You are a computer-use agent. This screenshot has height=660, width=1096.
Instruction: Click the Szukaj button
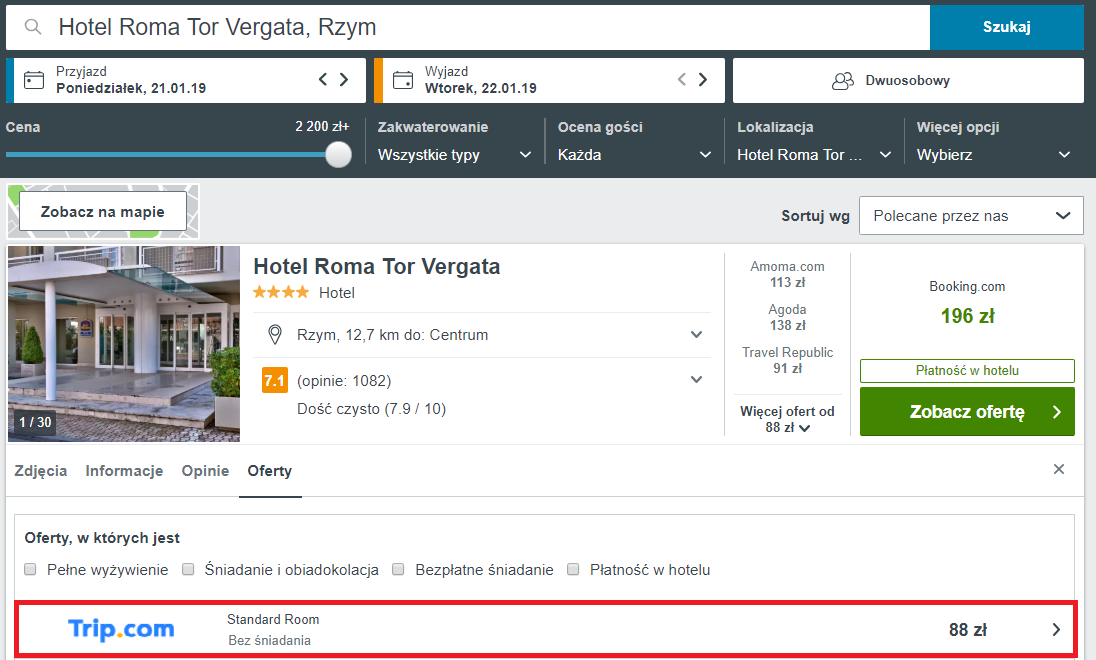coord(1007,27)
